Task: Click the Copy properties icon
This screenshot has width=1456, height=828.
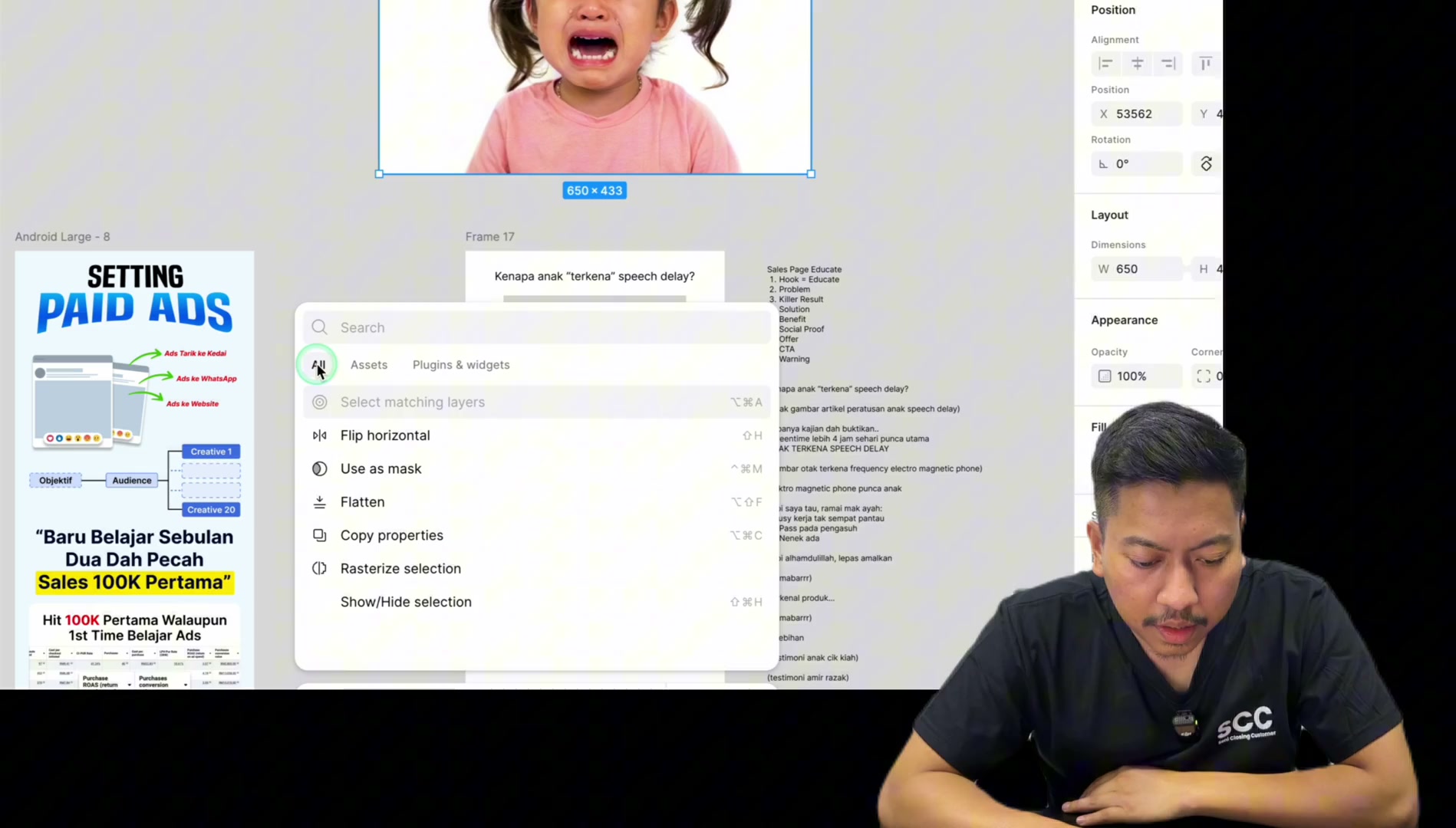Action: pos(320,535)
